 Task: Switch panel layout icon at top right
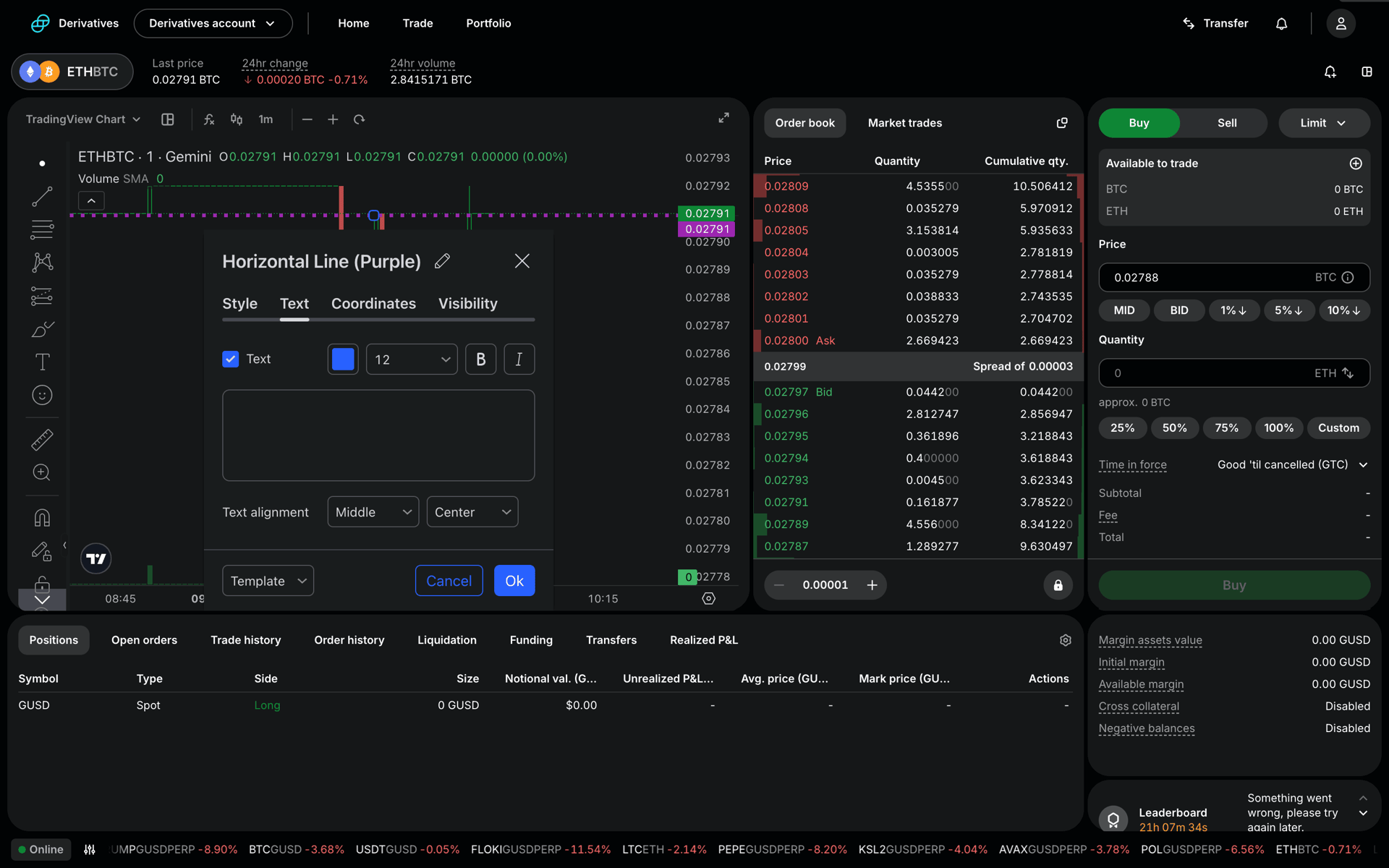coord(1367,72)
